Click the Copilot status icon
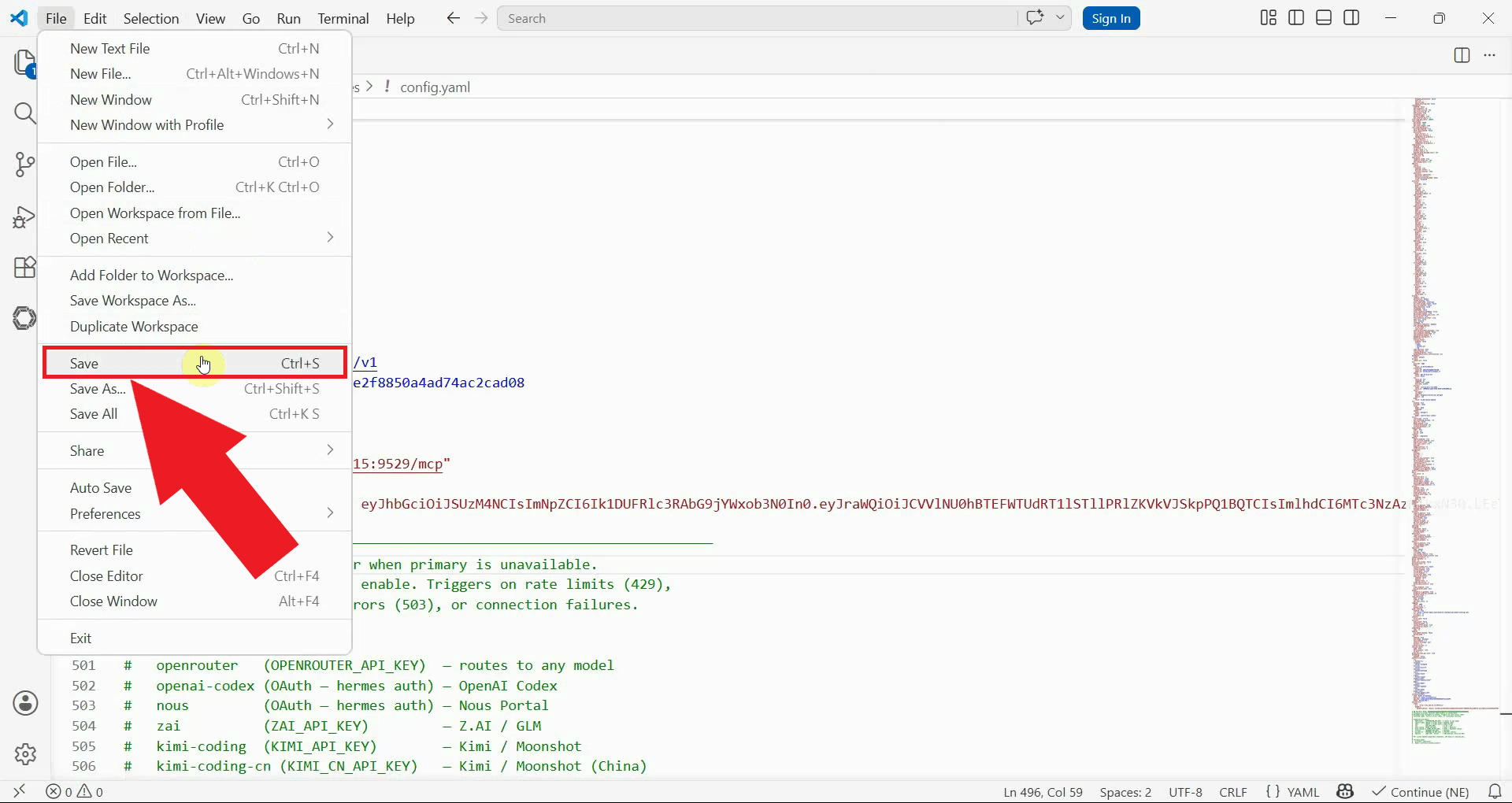 coord(1345,791)
